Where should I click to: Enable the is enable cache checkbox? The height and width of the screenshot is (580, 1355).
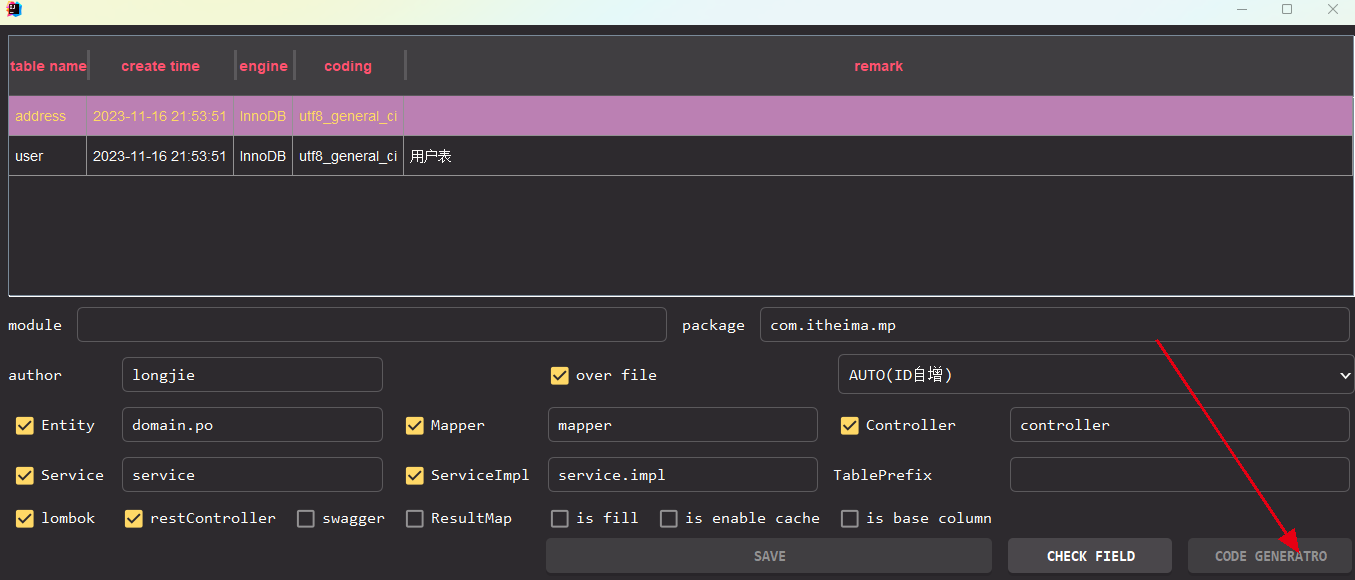(669, 519)
